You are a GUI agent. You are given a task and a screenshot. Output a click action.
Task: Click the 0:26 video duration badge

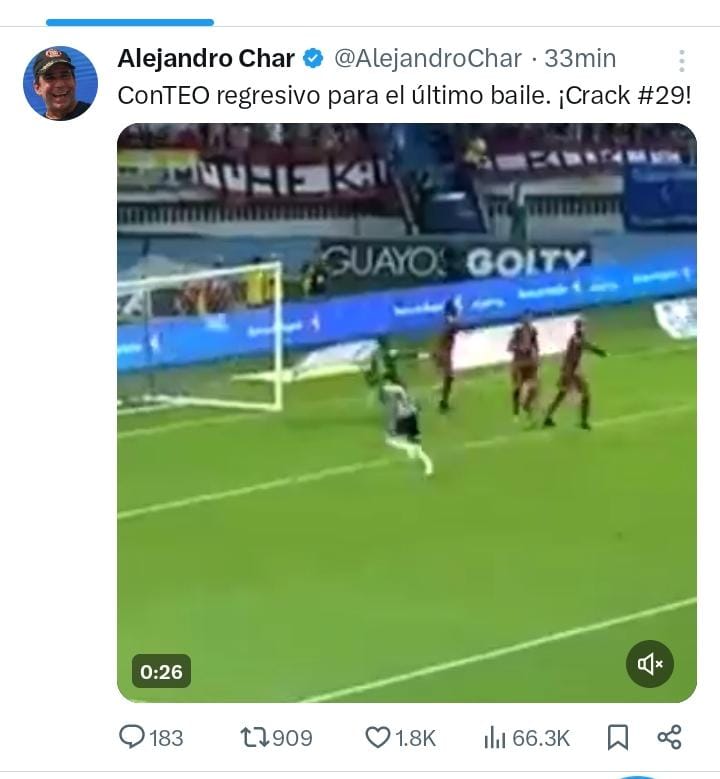tap(161, 671)
